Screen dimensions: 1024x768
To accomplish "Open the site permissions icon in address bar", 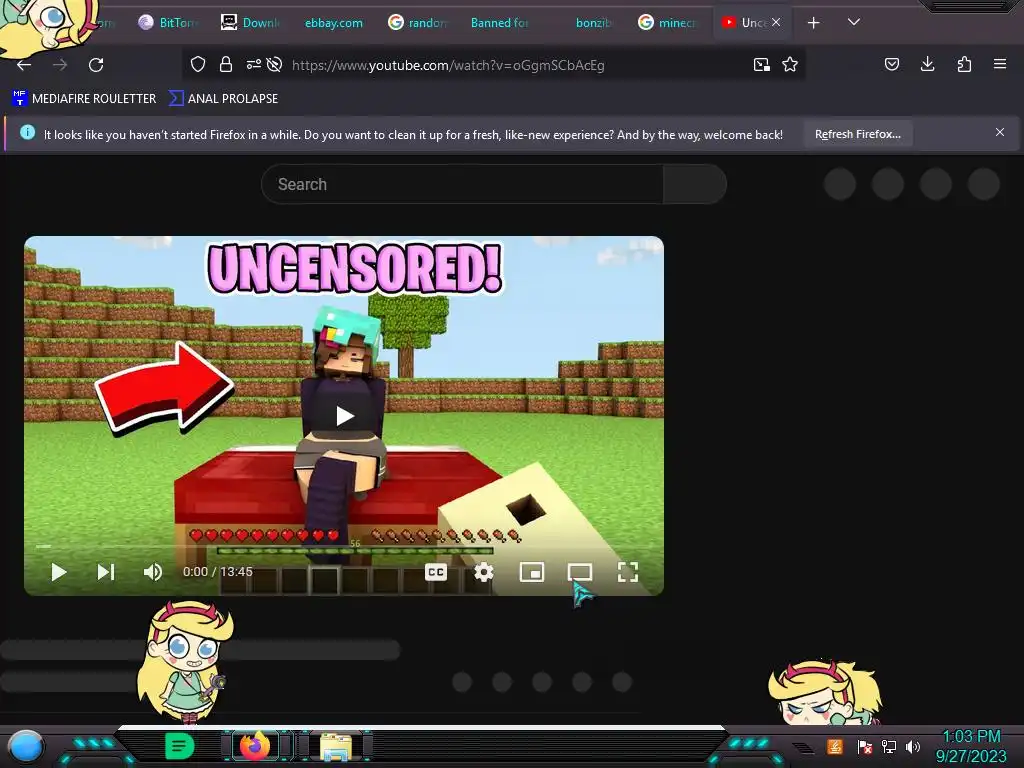I will (x=253, y=64).
